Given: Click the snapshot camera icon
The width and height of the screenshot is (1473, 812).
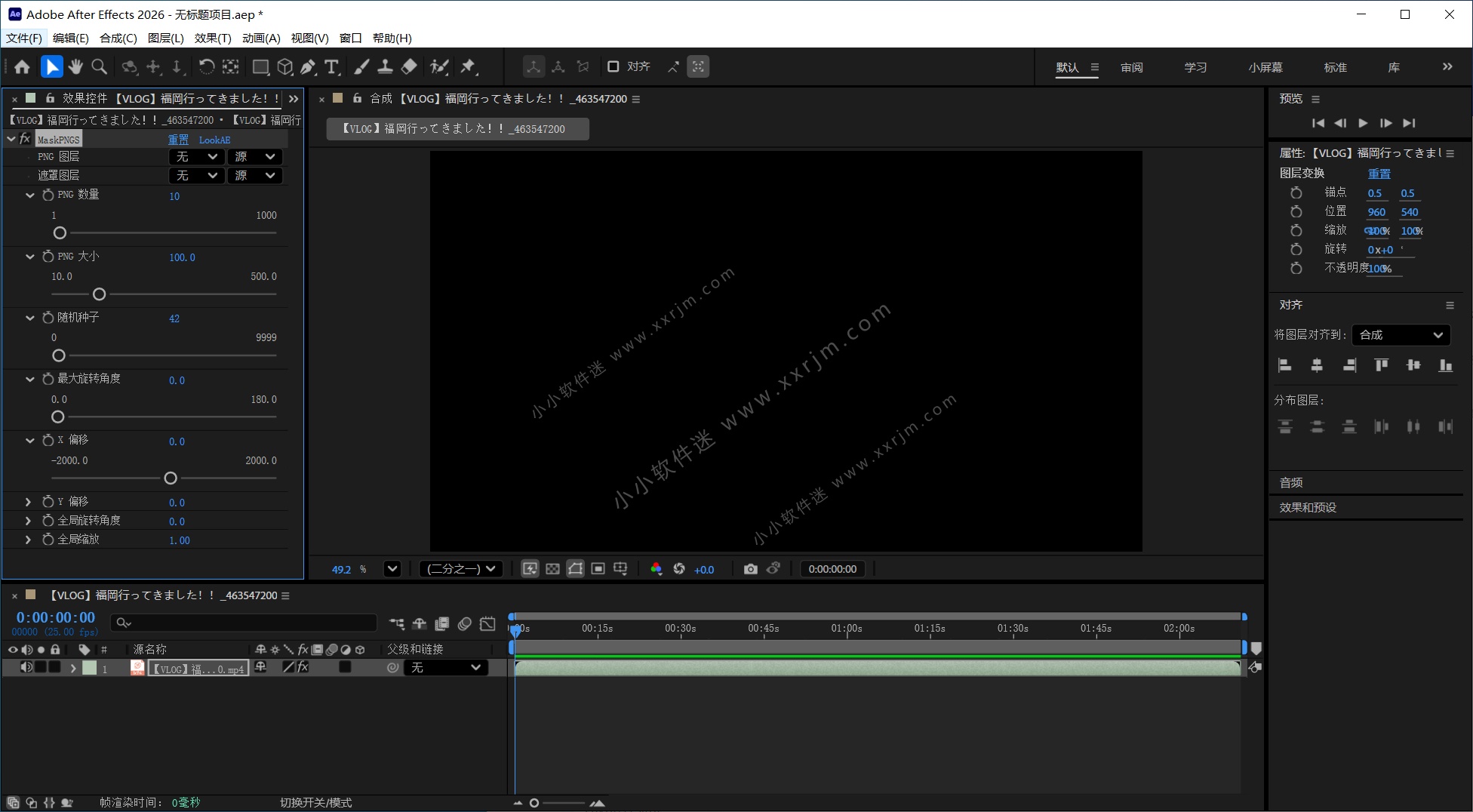Looking at the screenshot, I should pos(750,569).
